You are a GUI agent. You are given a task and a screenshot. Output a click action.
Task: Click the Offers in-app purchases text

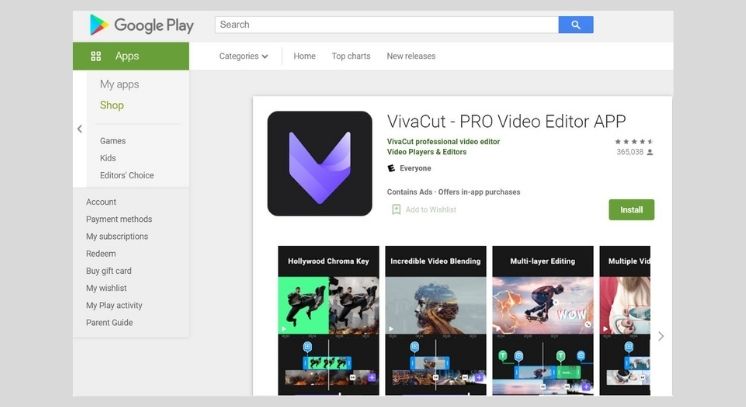pos(479,192)
